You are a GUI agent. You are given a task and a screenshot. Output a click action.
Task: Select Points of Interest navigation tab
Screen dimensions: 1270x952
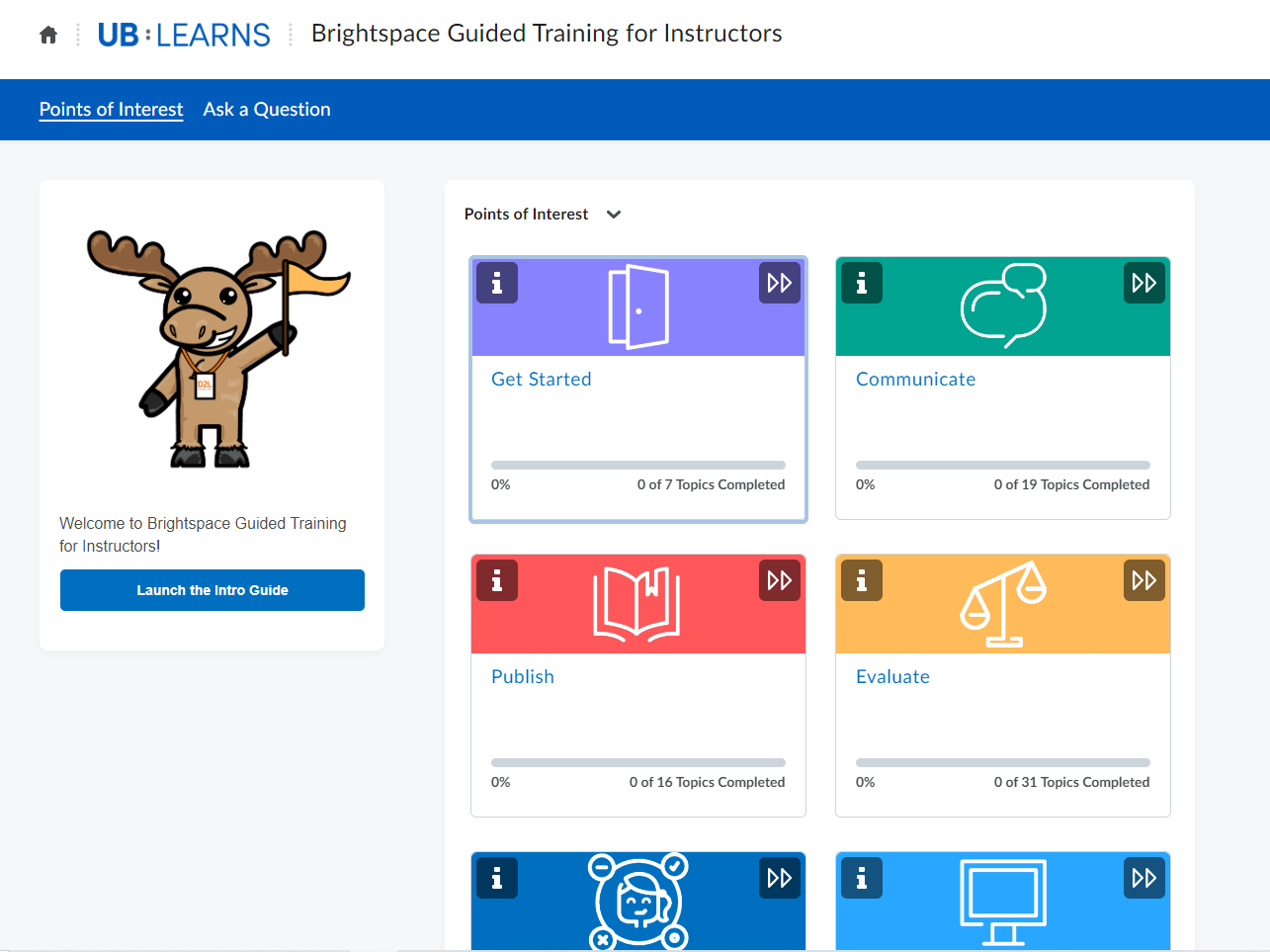pyautogui.click(x=111, y=110)
